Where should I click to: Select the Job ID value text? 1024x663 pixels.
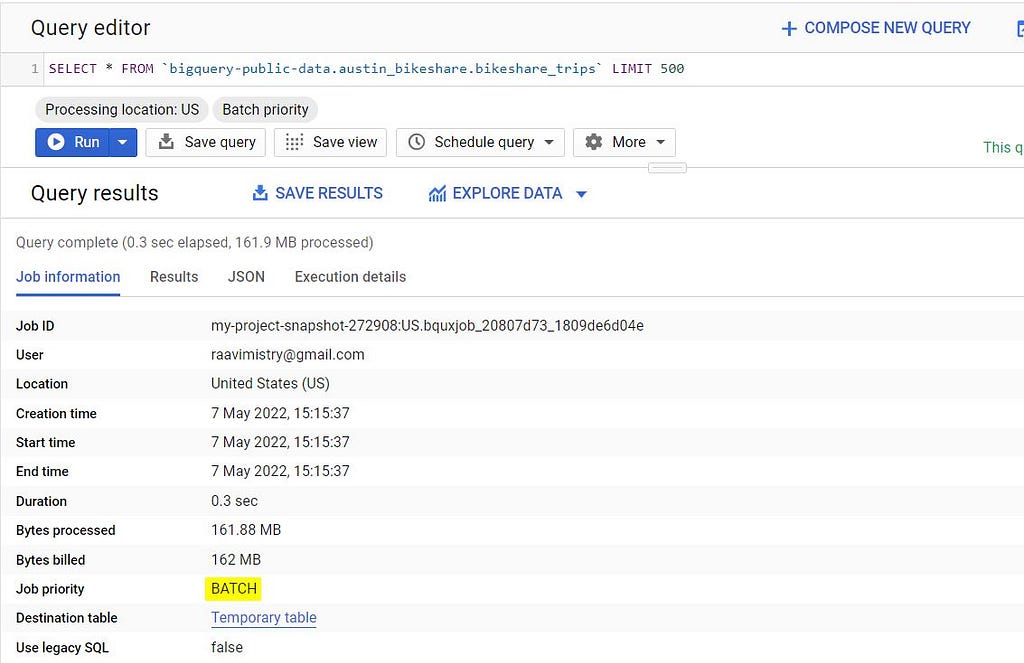(427, 325)
